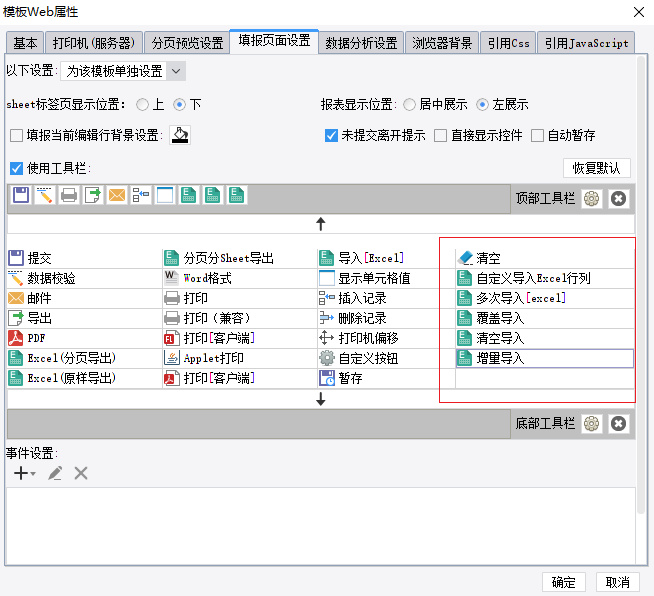Image resolution: width=654 pixels, height=596 pixels.
Task: Open the top toolbar settings gear
Action: [591, 199]
